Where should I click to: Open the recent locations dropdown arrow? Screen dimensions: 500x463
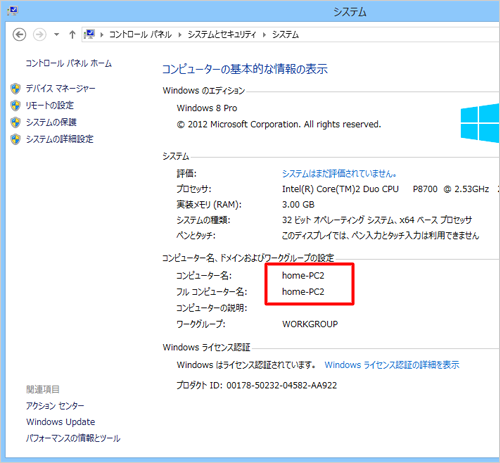[x=57, y=34]
